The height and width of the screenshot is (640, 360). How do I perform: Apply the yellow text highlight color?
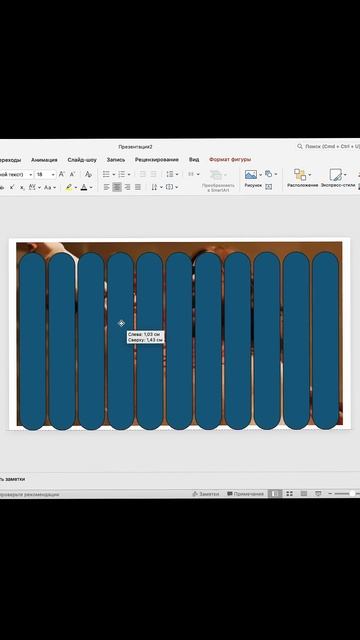tap(69, 187)
